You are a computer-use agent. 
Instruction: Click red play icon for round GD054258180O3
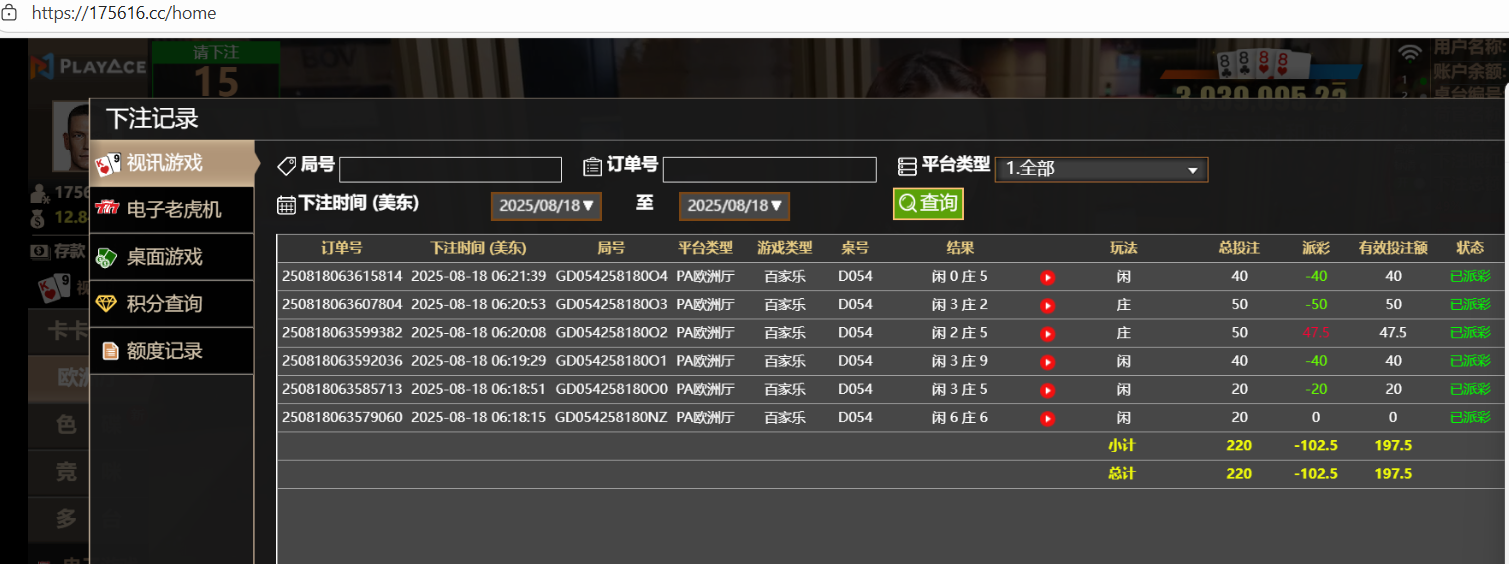pyautogui.click(x=1047, y=305)
